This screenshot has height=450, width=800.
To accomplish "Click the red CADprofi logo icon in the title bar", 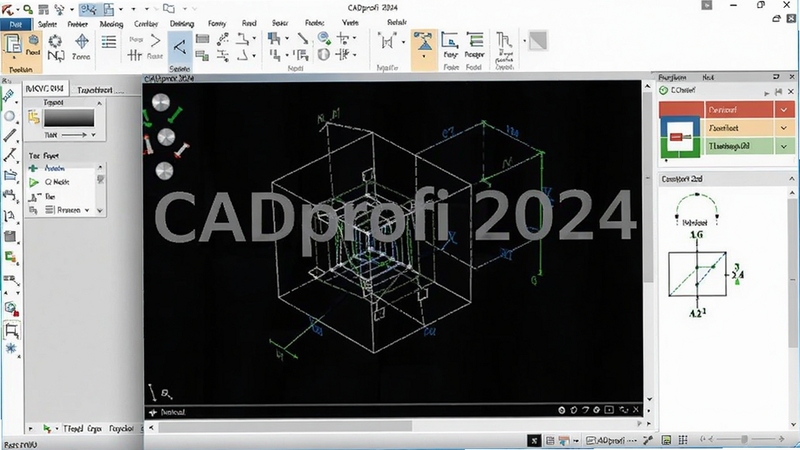I will (7, 9).
